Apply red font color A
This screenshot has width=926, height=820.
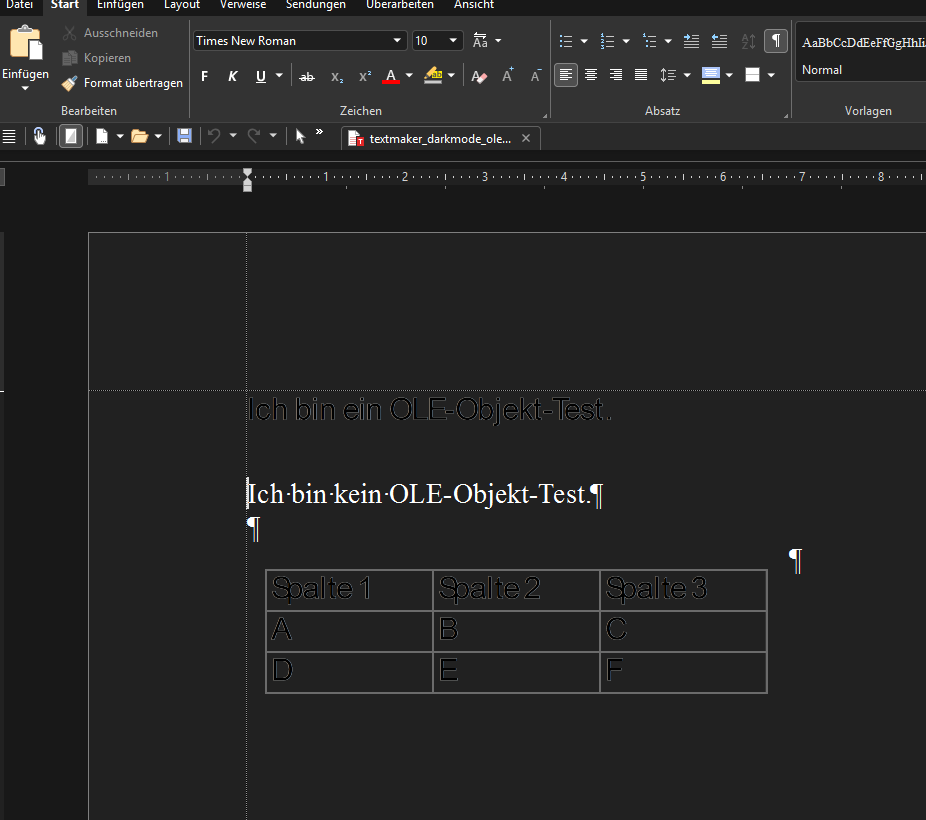[x=391, y=76]
